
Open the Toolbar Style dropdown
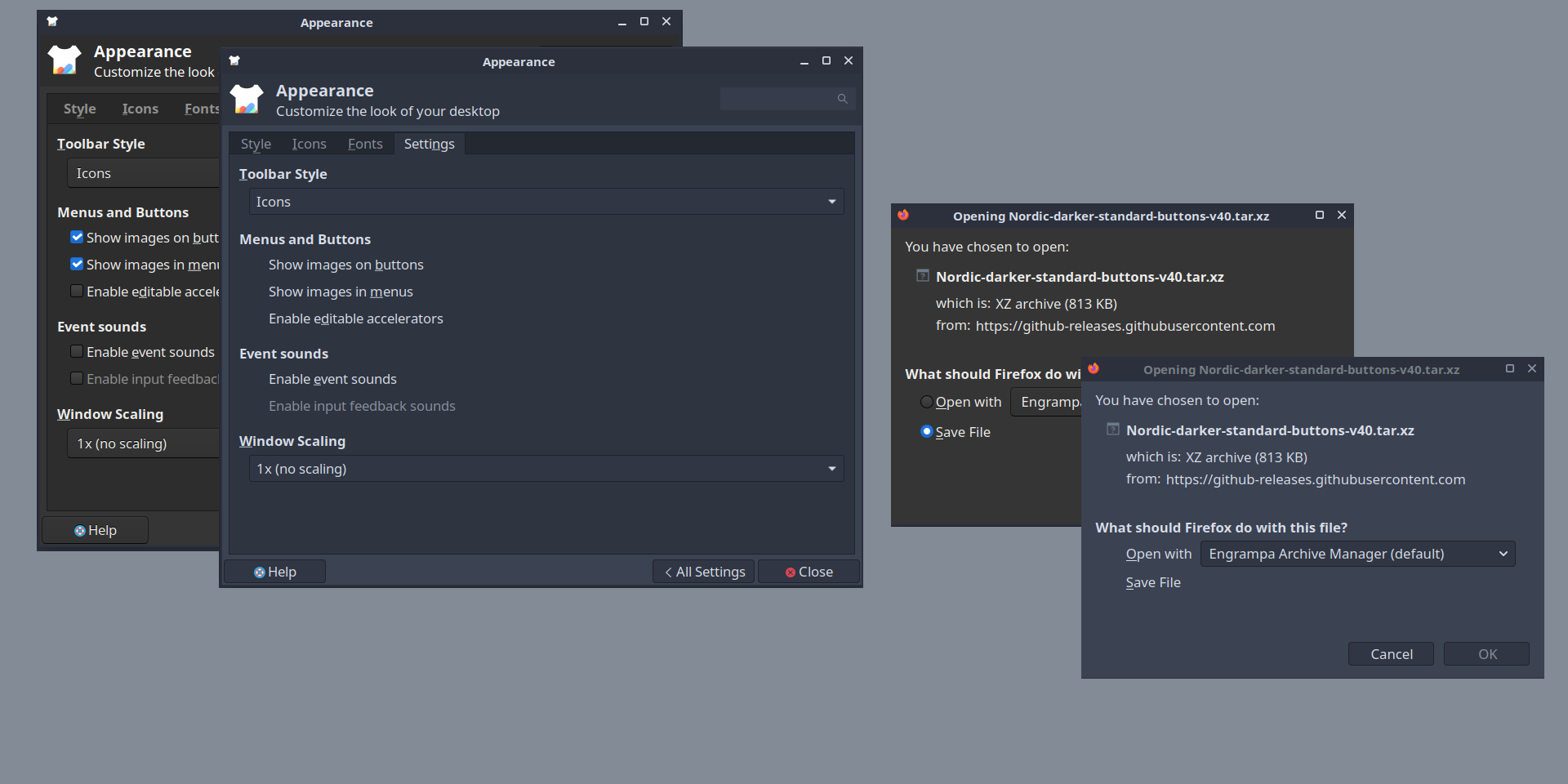pos(546,201)
